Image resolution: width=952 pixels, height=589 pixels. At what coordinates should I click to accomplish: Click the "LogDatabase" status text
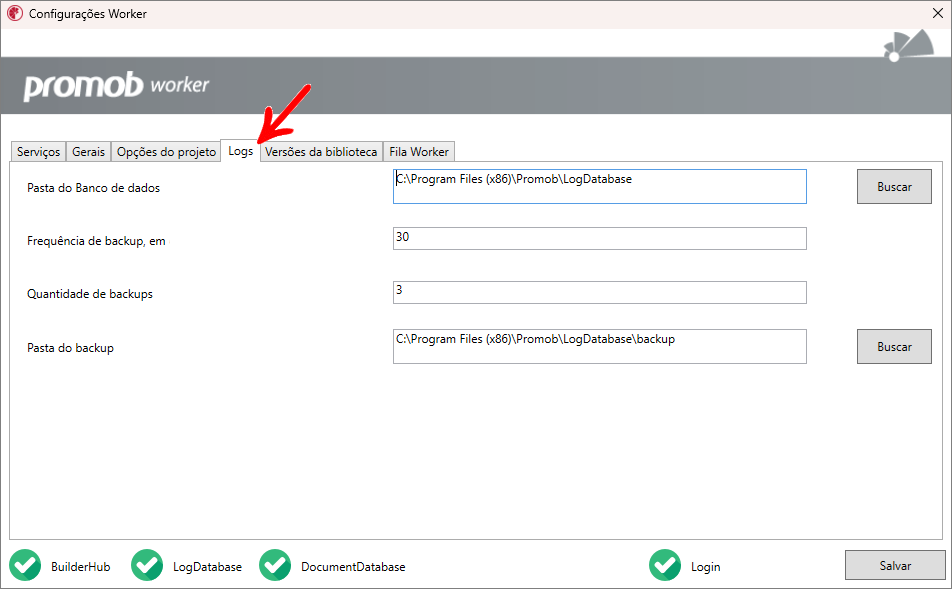(x=207, y=567)
